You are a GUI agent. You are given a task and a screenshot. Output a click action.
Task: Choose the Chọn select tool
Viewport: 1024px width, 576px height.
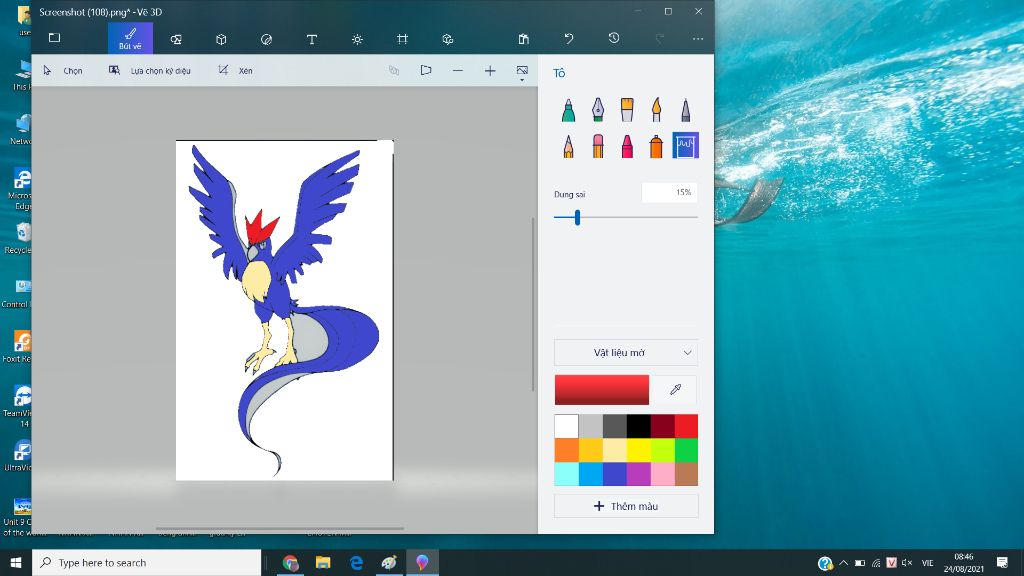tap(63, 71)
